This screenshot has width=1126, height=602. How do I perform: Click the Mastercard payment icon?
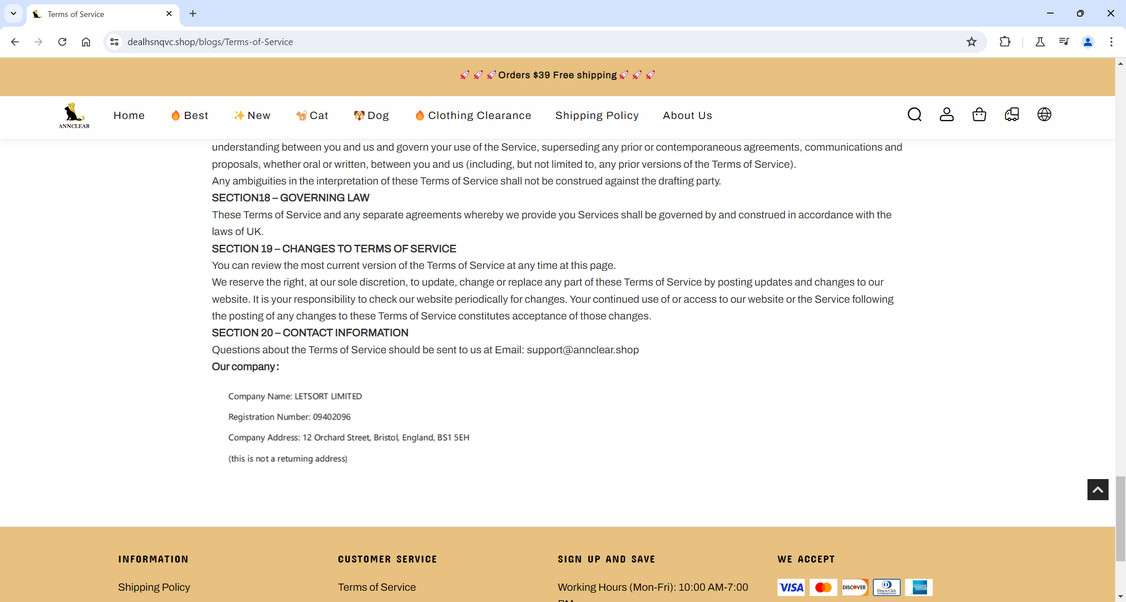(823, 588)
